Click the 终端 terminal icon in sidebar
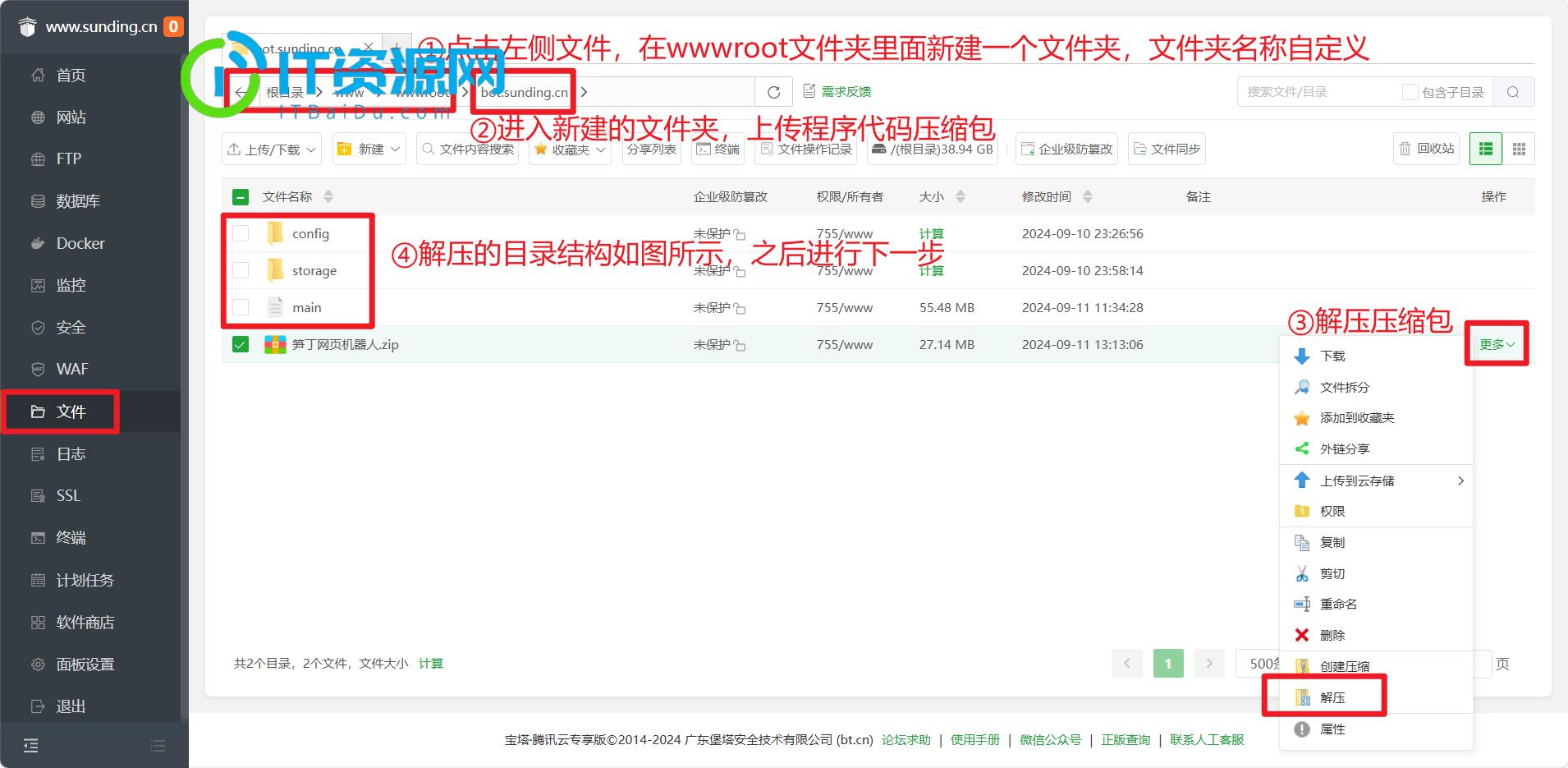The width and height of the screenshot is (1568, 768). click(38, 538)
